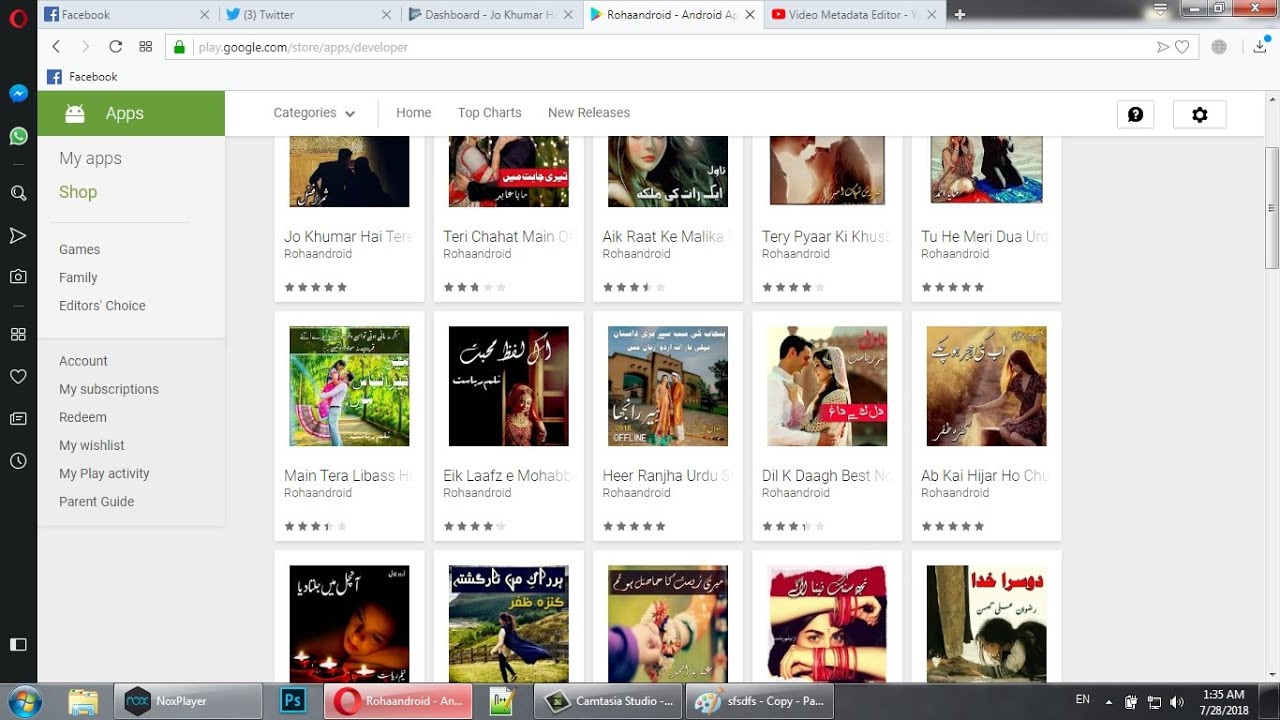This screenshot has height=720, width=1280.
Task: Open Shop link in sidebar
Action: (x=78, y=192)
